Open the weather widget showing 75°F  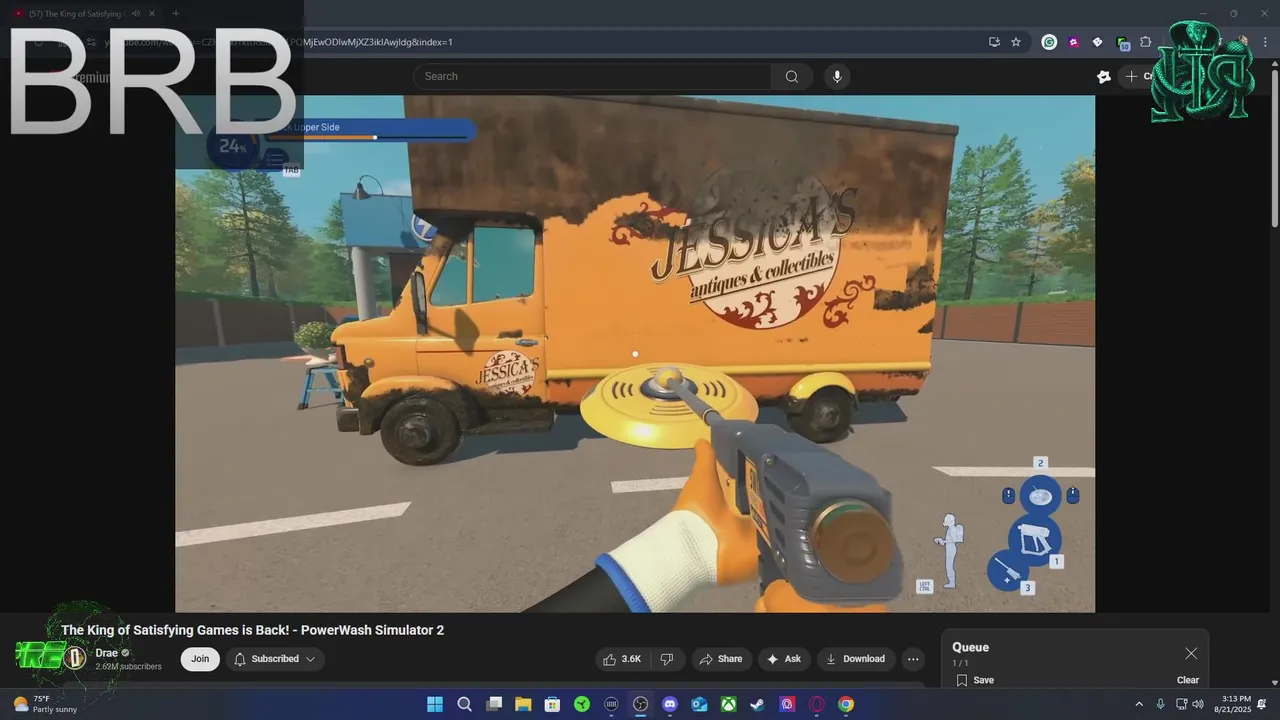pos(44,704)
